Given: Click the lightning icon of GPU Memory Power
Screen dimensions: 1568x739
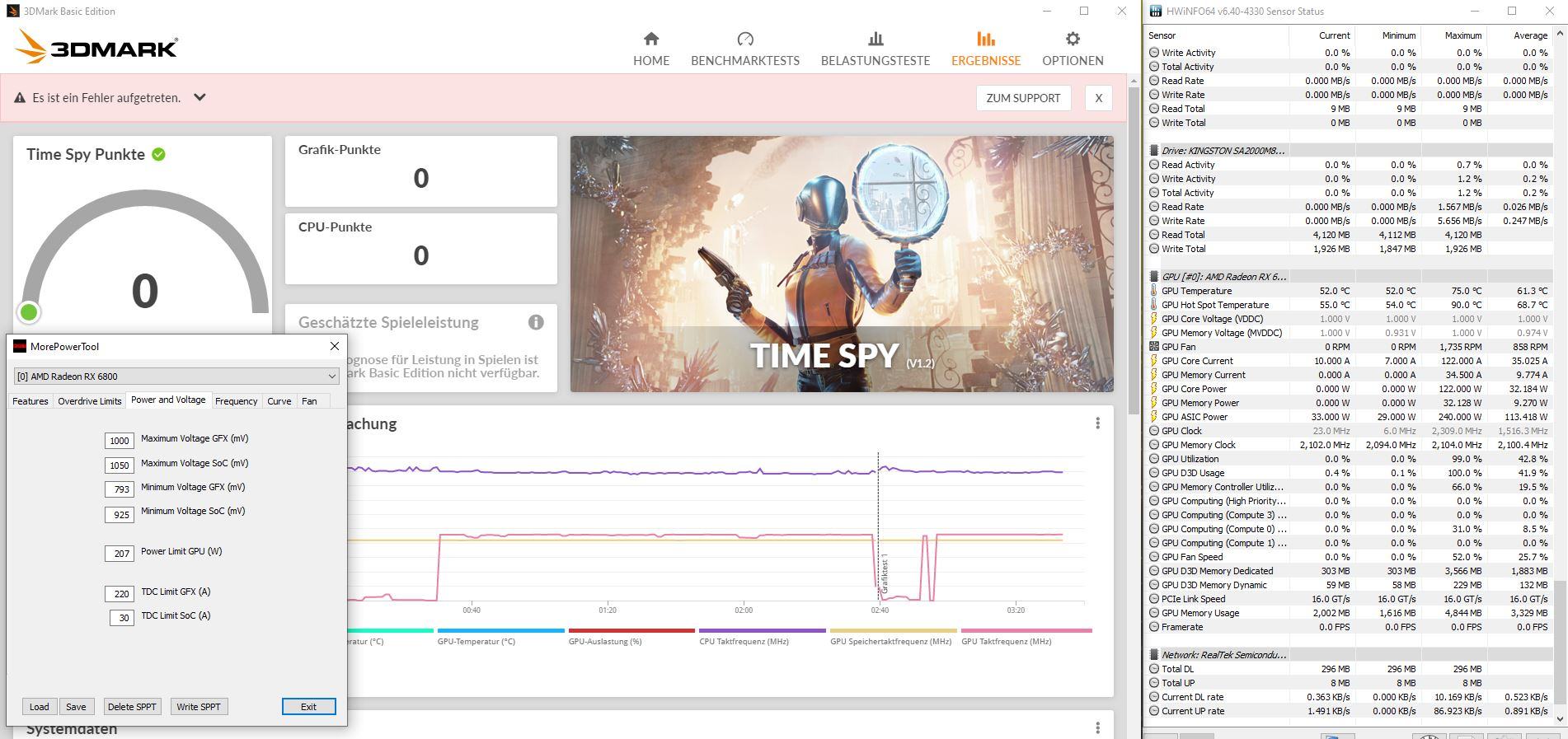Looking at the screenshot, I should click(x=1154, y=403).
